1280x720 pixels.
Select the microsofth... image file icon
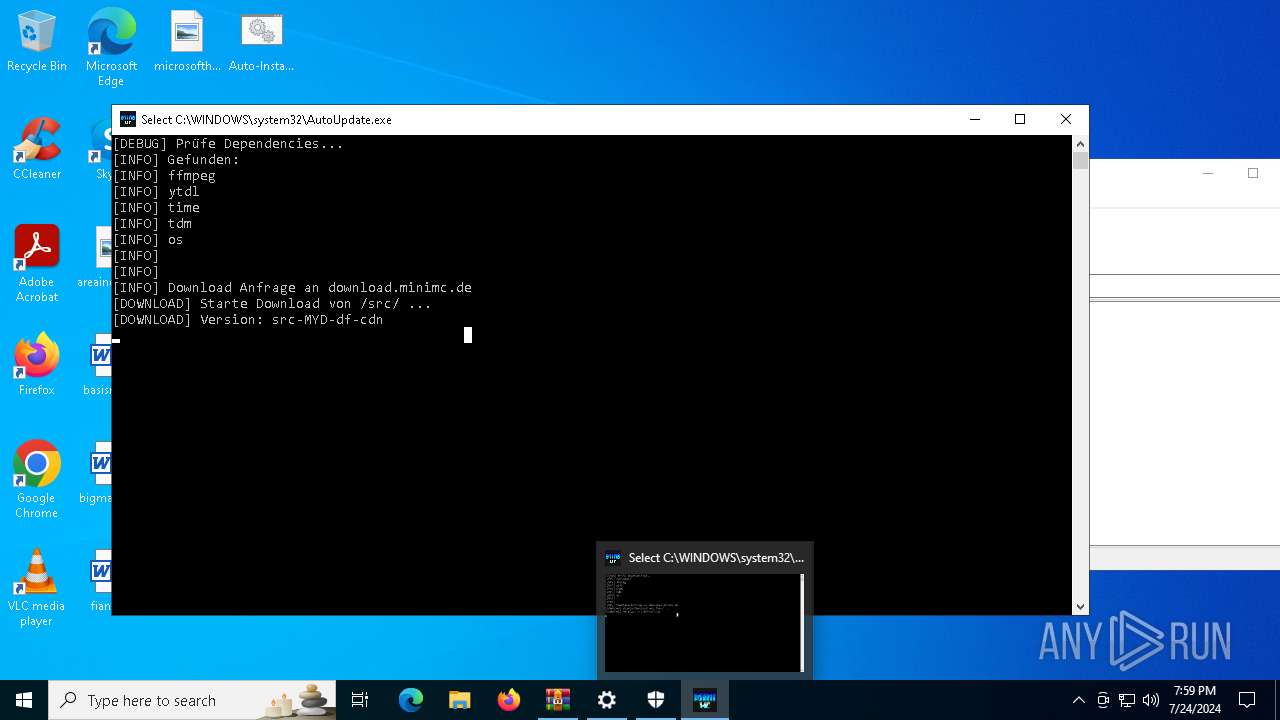(x=187, y=42)
